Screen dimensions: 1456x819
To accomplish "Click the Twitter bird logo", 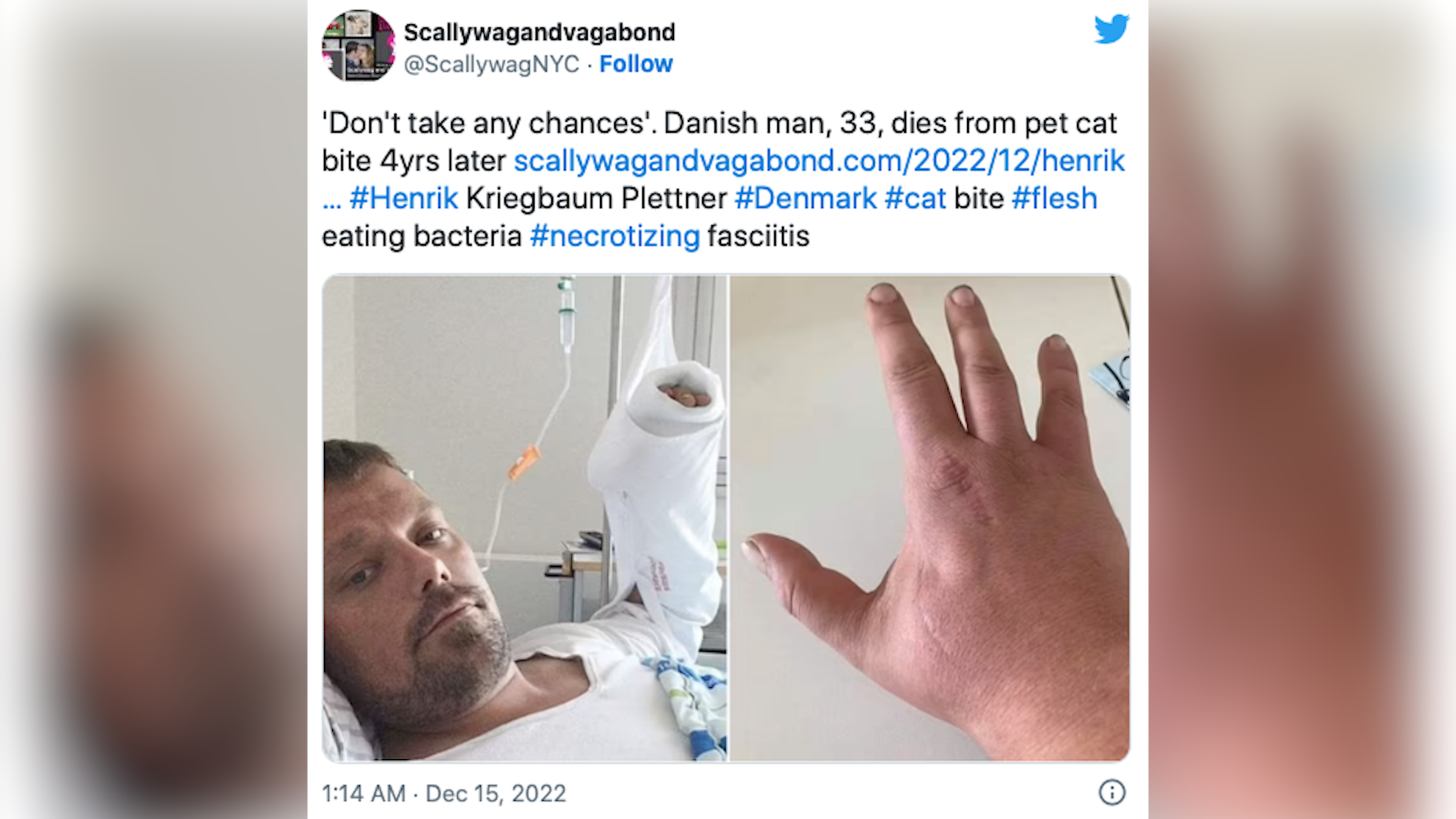I will (1112, 30).
